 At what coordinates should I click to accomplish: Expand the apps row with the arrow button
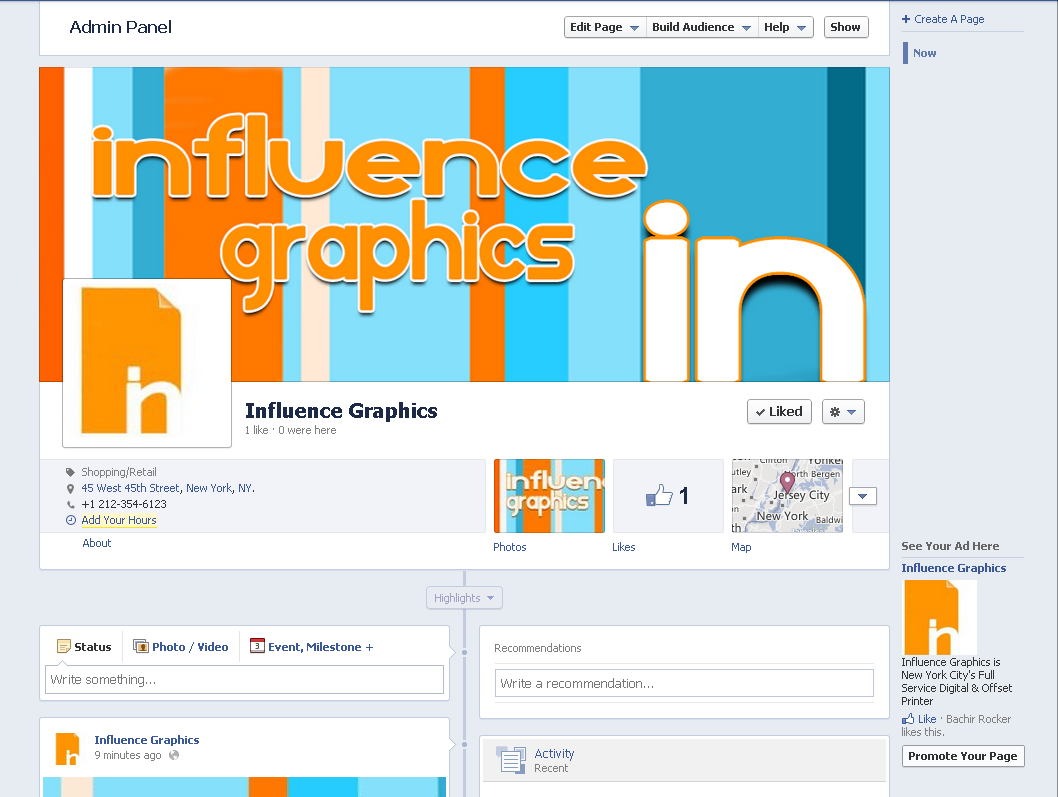coord(862,496)
